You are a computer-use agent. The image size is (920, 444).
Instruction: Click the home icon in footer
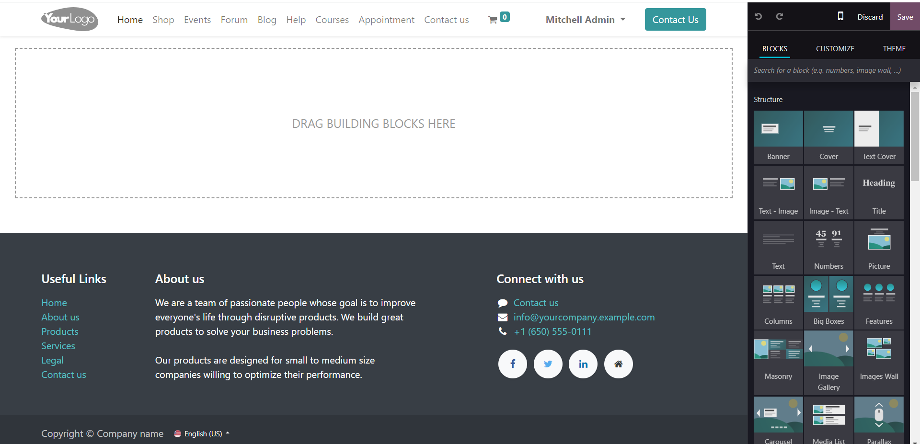click(618, 364)
